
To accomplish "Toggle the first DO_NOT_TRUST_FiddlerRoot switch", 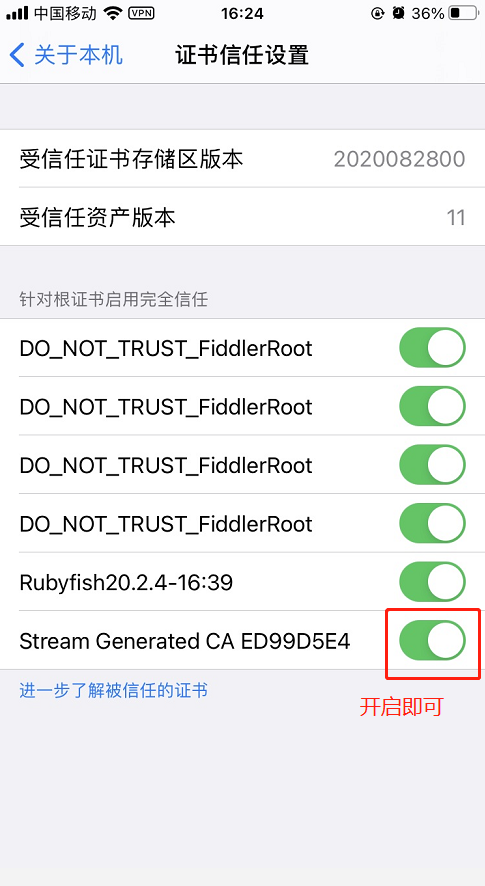I will [432, 348].
